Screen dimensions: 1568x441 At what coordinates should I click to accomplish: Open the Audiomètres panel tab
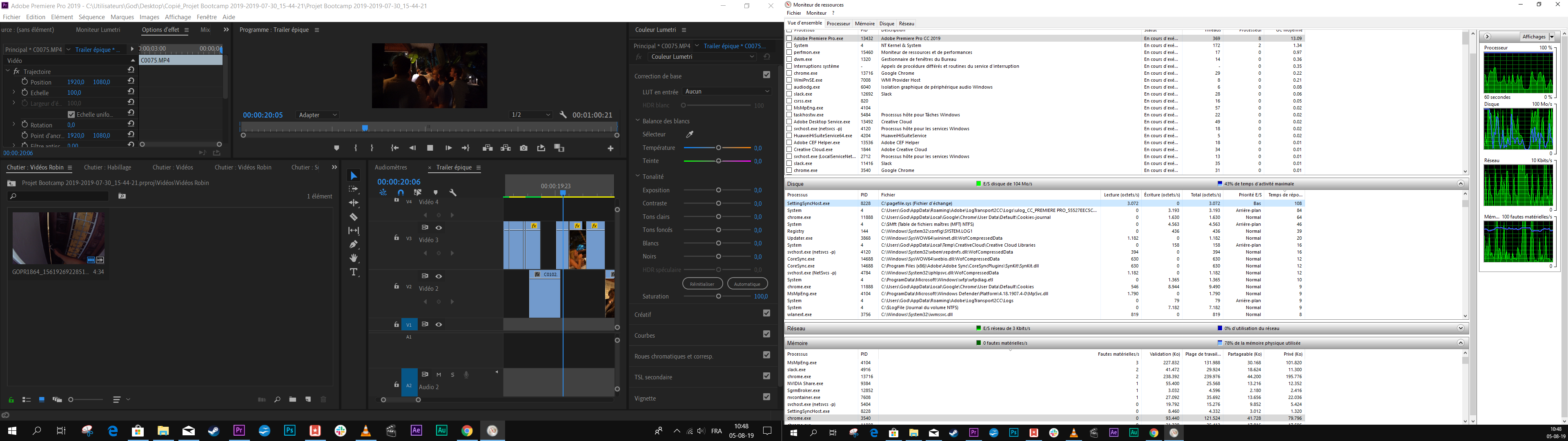(x=391, y=167)
